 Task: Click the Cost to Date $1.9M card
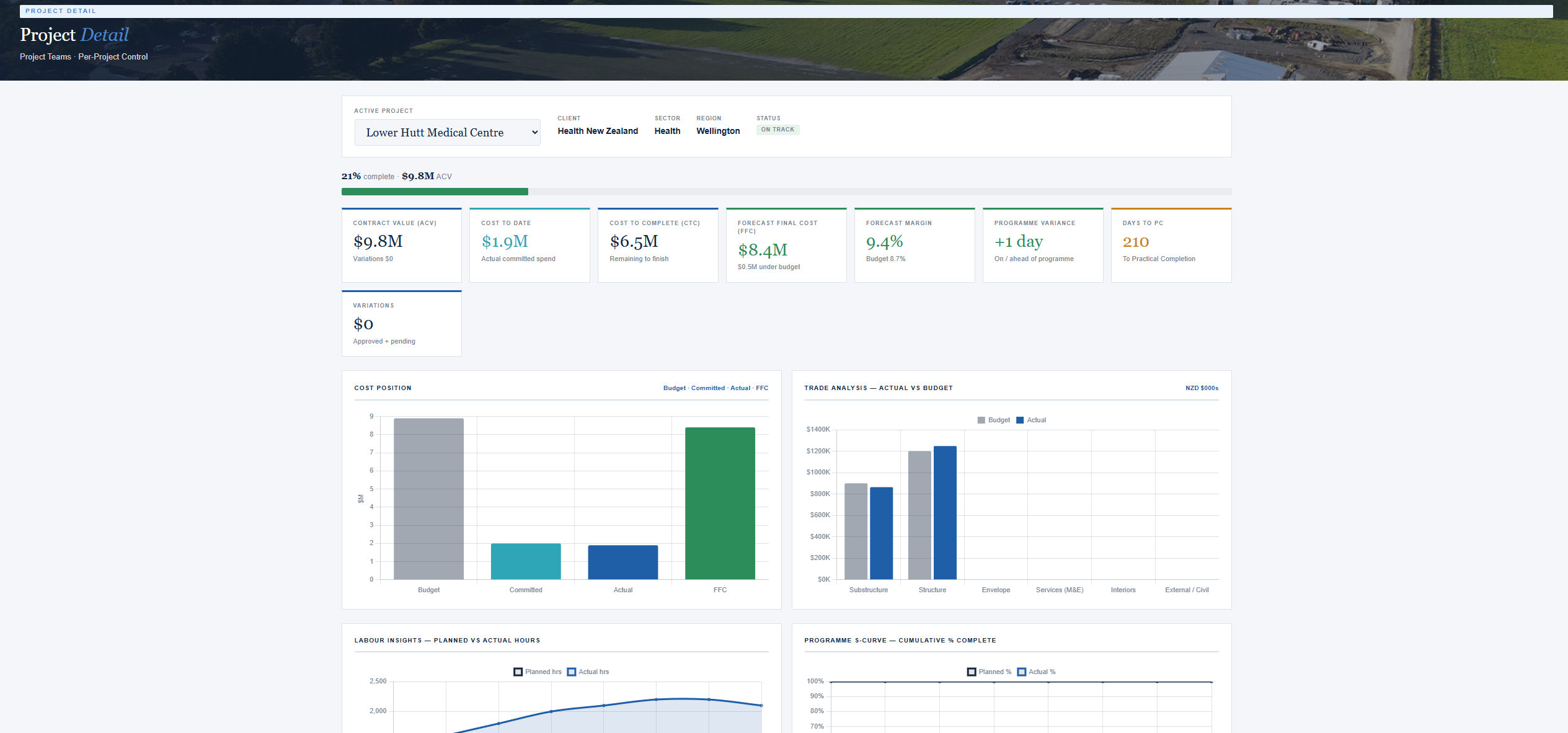[529, 245]
